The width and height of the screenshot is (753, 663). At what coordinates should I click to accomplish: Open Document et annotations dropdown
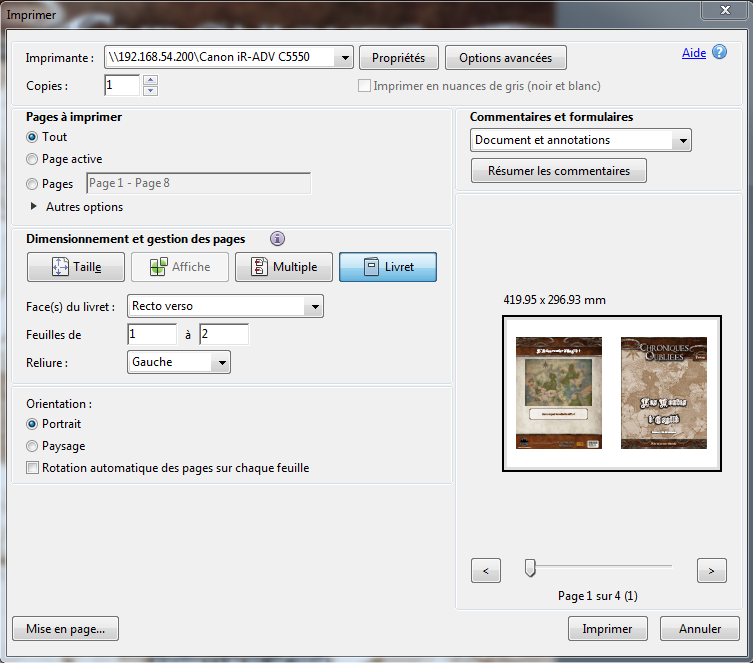pos(683,141)
